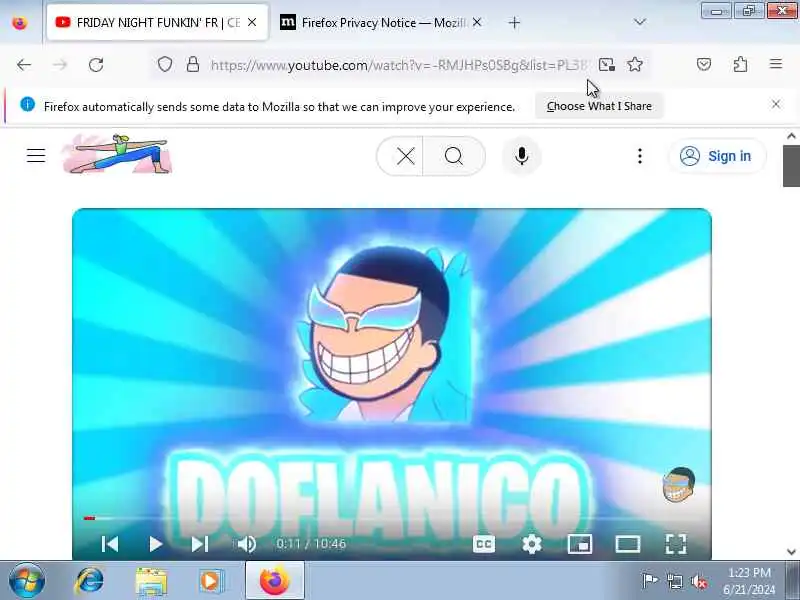Click Choose What I Share button

pyautogui.click(x=599, y=106)
